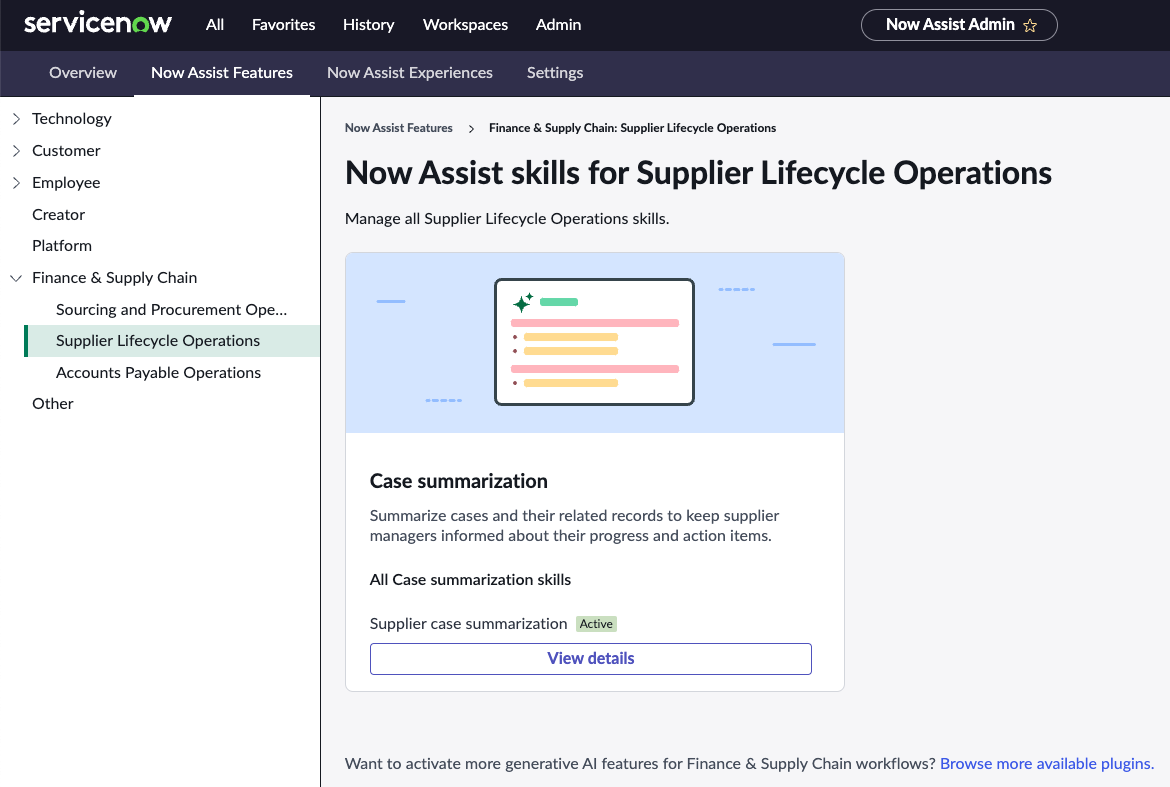Expand the Technology tree node
The image size is (1170, 787).
[x=16, y=119]
